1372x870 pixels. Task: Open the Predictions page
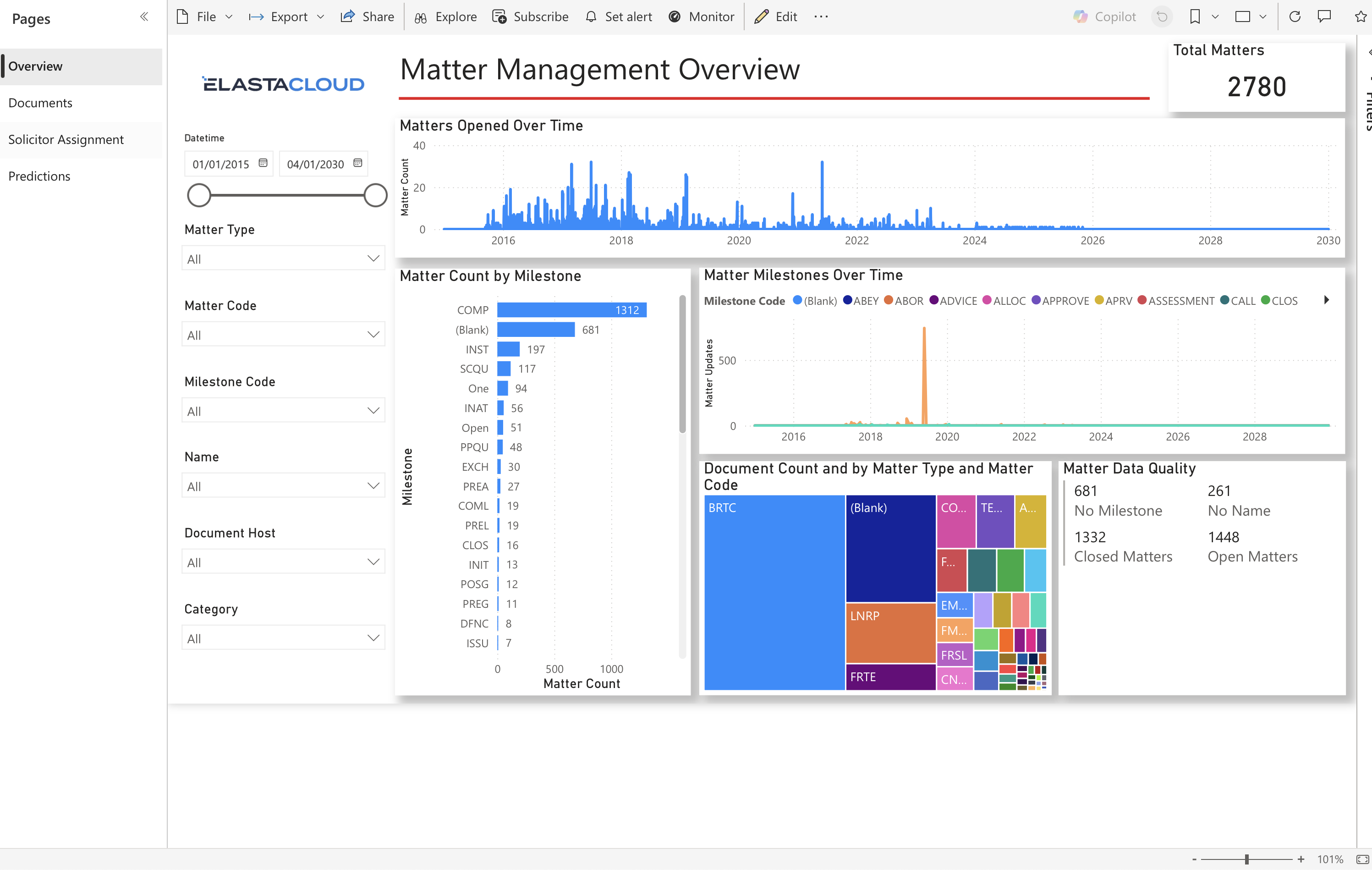click(39, 176)
